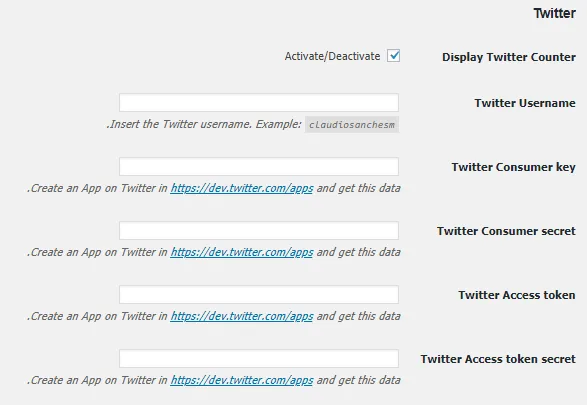The width and height of the screenshot is (587, 405).
Task: Click the Activate/Deactivate checkbox label
Action: pos(332,56)
